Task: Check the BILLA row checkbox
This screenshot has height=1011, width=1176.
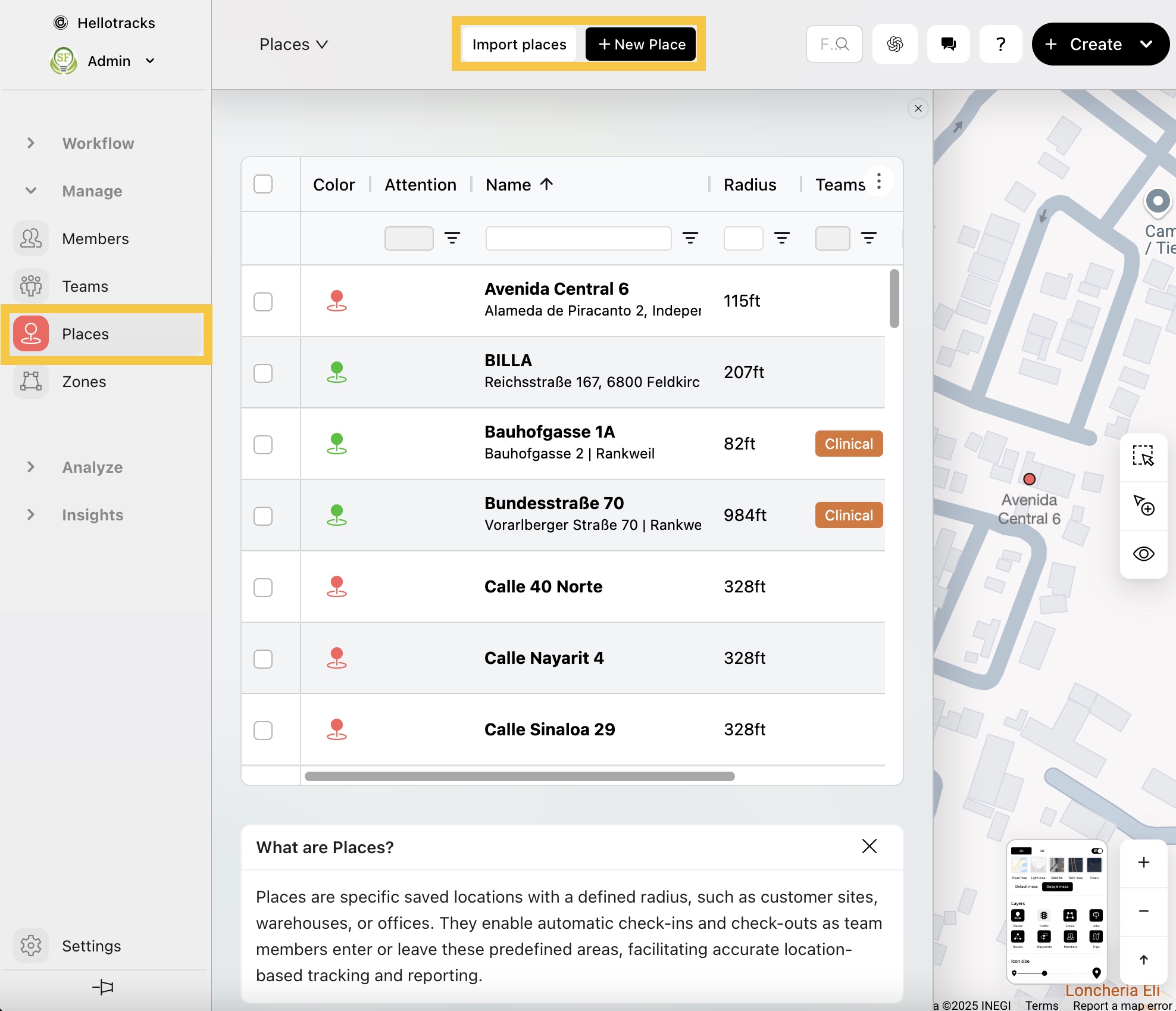Action: coord(263,373)
